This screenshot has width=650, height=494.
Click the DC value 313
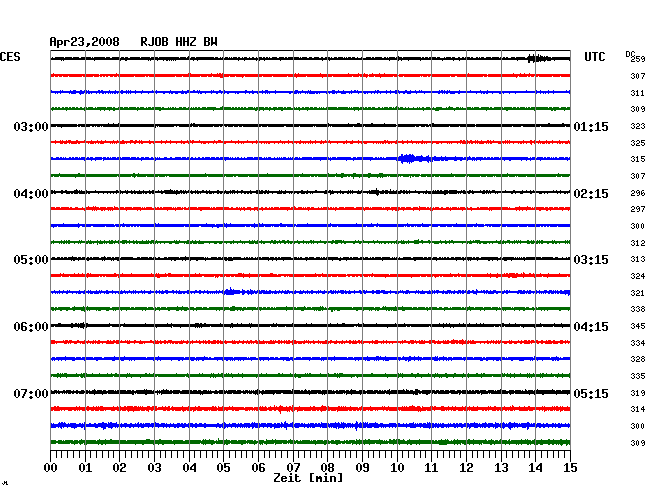638,259
